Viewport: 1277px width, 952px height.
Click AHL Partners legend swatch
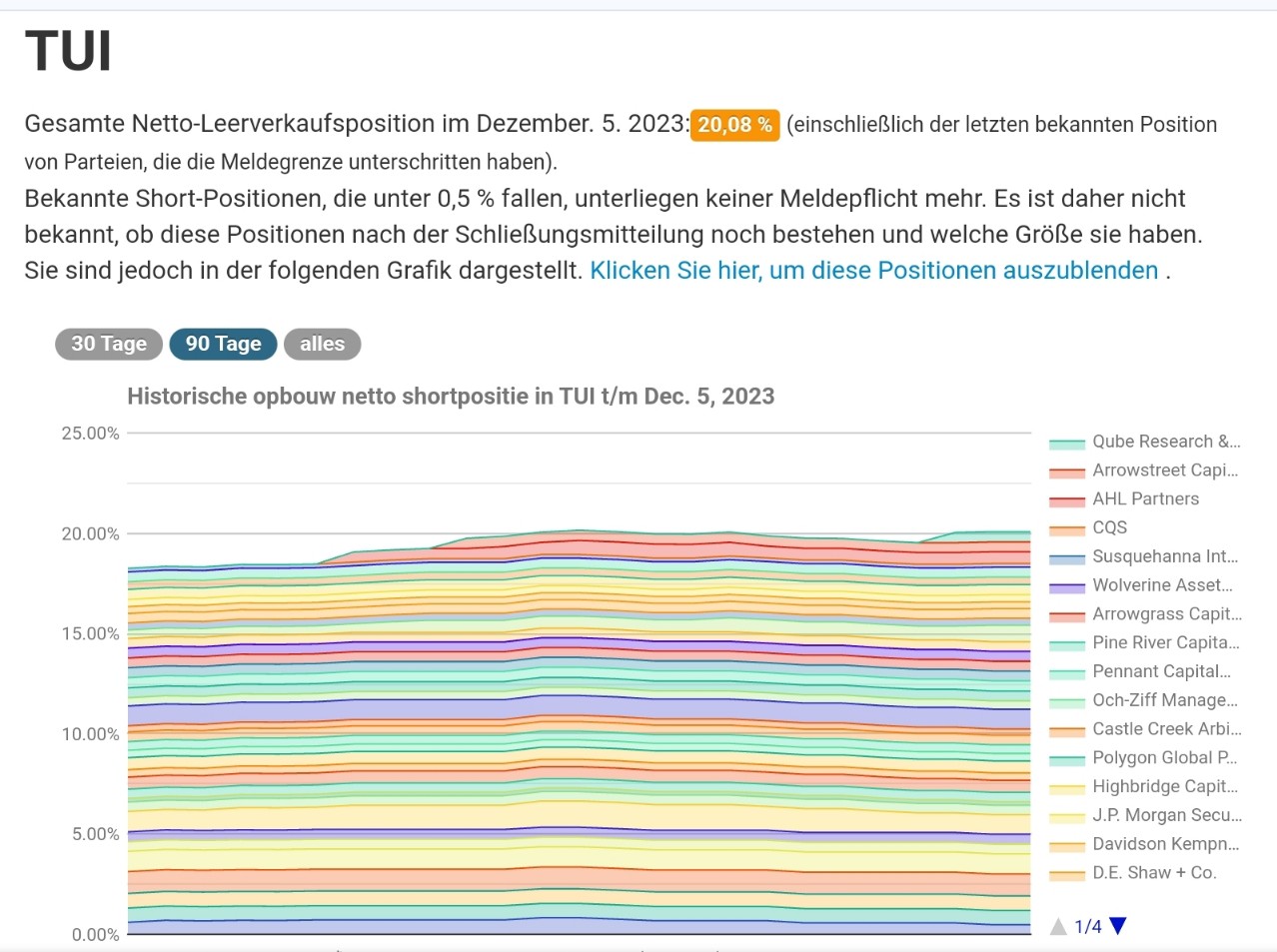[1067, 500]
